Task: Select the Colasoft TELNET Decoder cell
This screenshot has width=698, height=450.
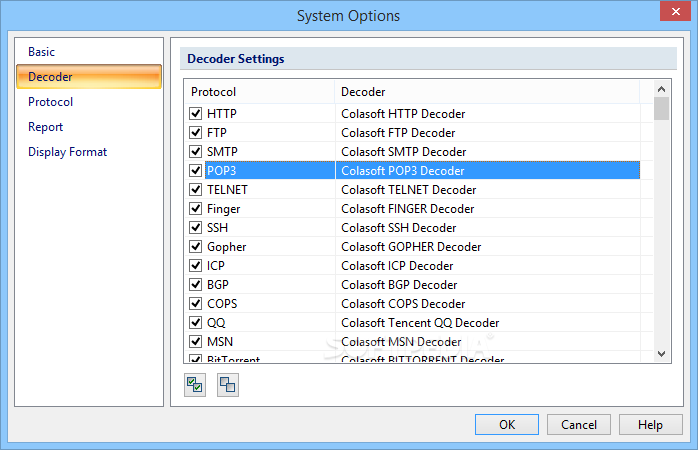Action: click(x=487, y=190)
